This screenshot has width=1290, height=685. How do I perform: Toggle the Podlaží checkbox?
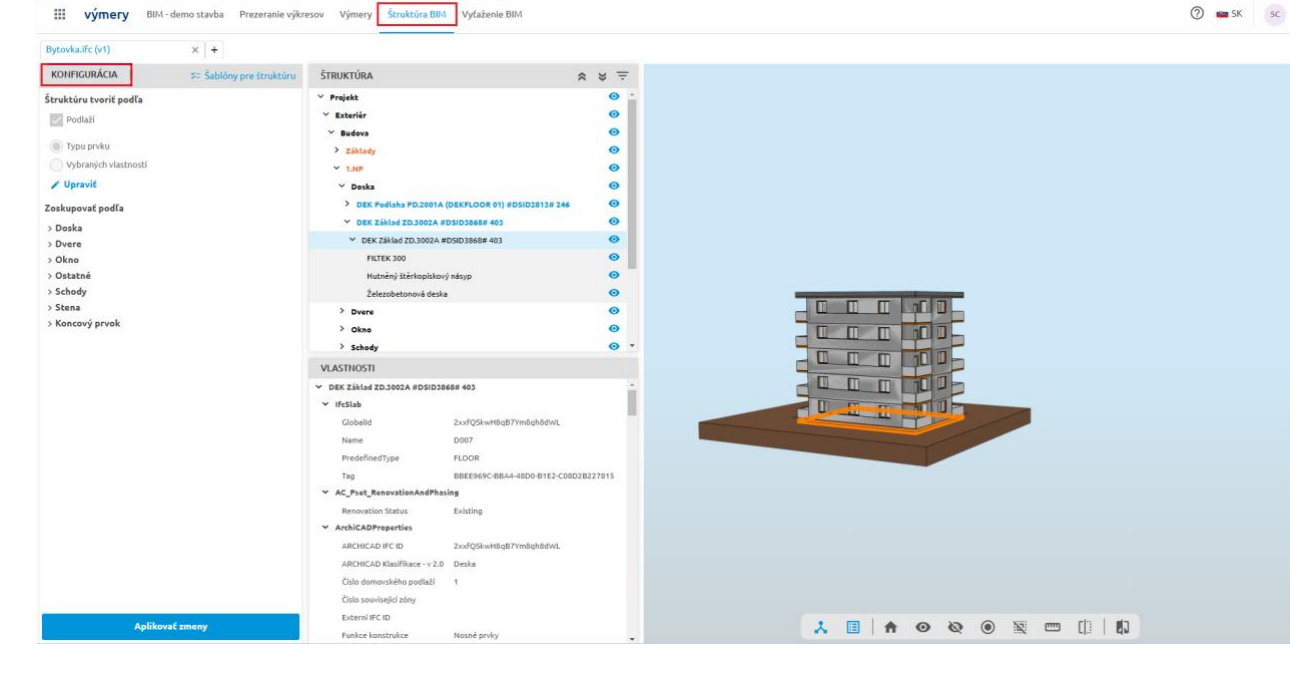(56, 120)
